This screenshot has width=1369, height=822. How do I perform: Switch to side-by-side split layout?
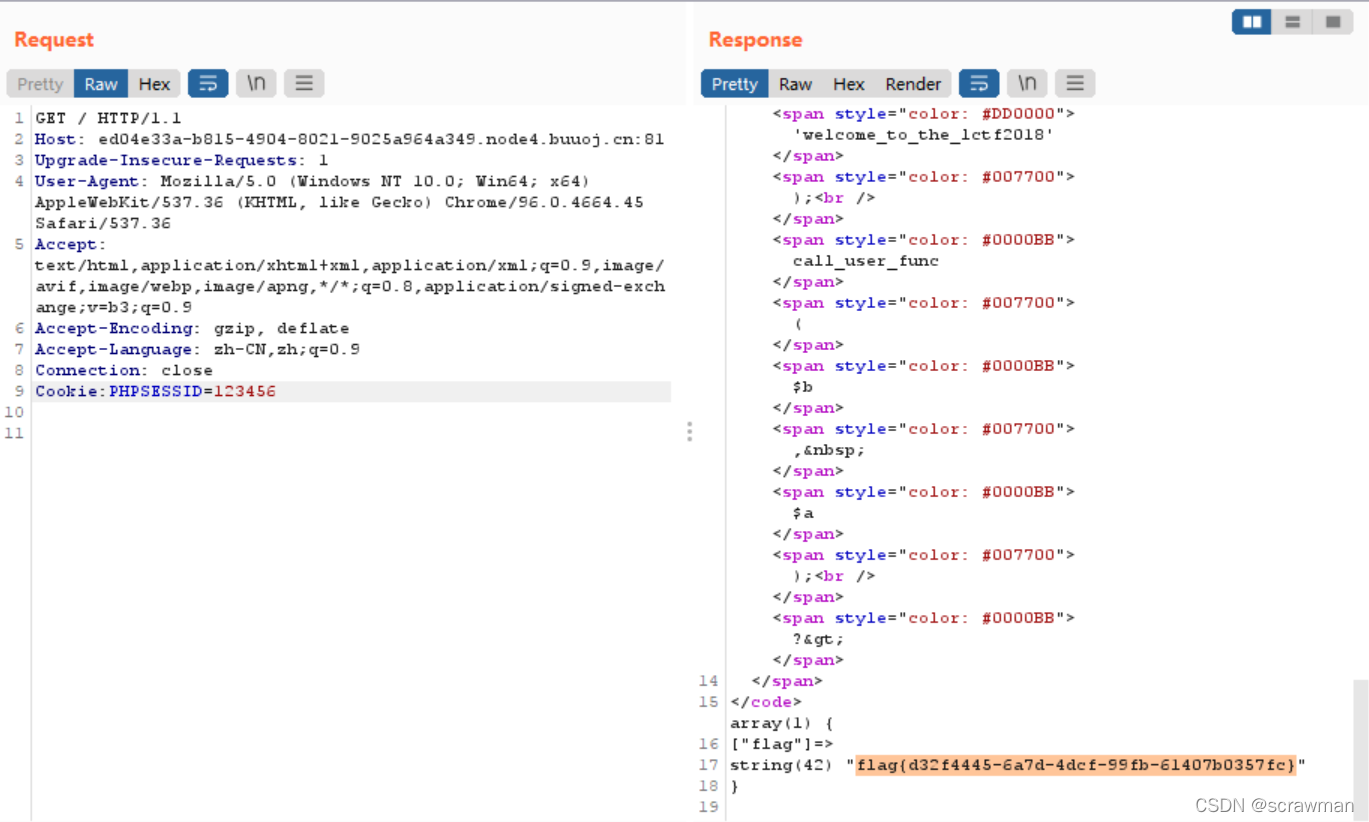1251,21
